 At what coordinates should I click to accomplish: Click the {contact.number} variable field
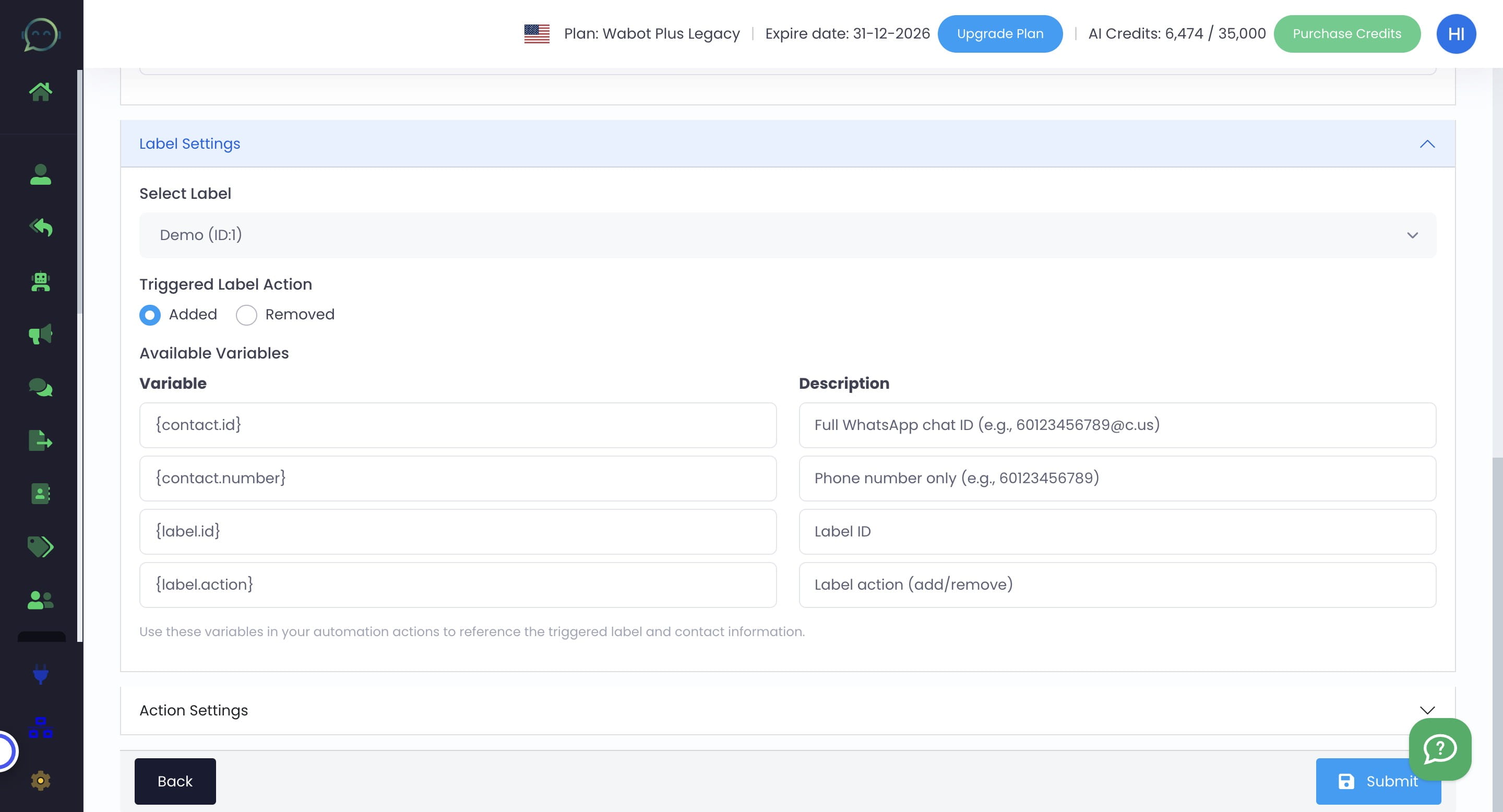click(x=458, y=479)
